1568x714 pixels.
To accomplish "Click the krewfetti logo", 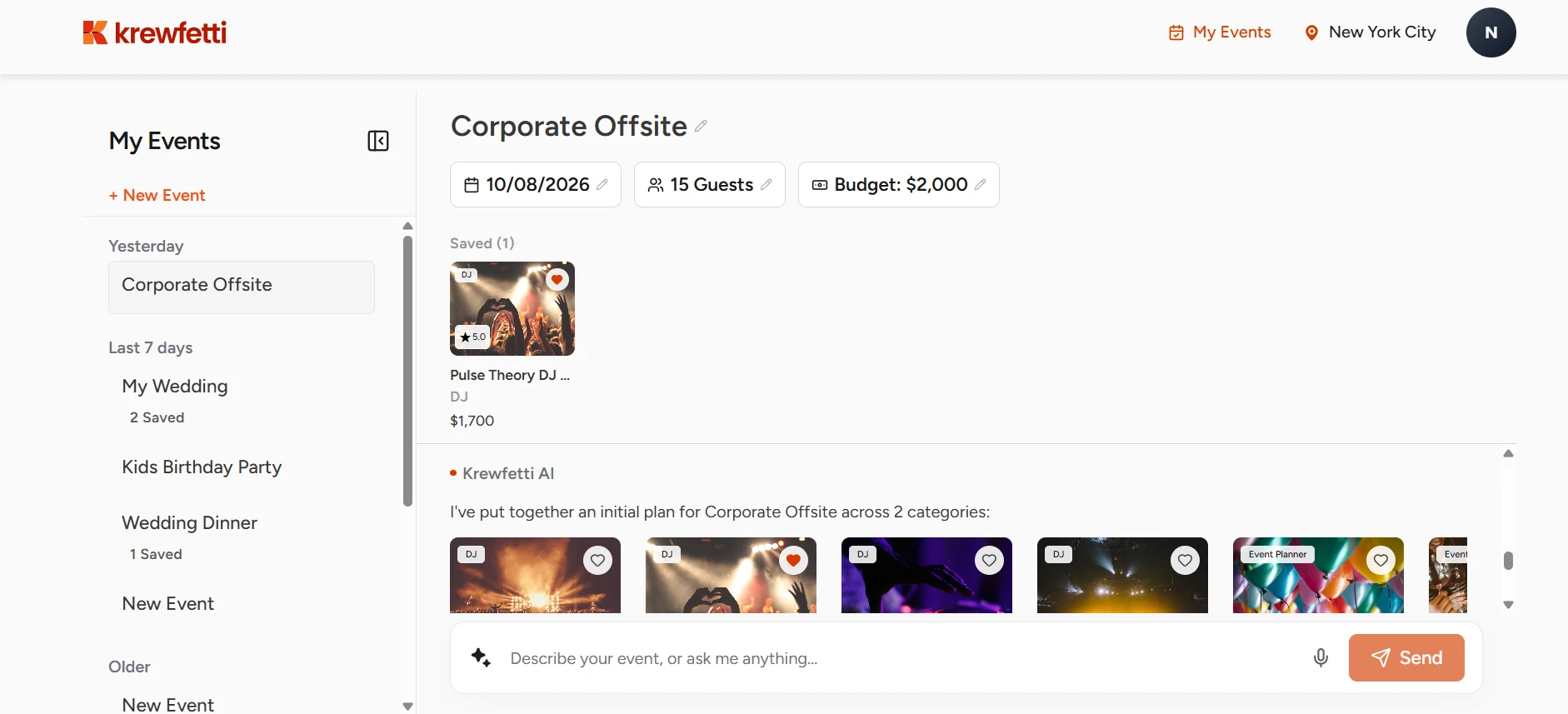I will tap(155, 32).
